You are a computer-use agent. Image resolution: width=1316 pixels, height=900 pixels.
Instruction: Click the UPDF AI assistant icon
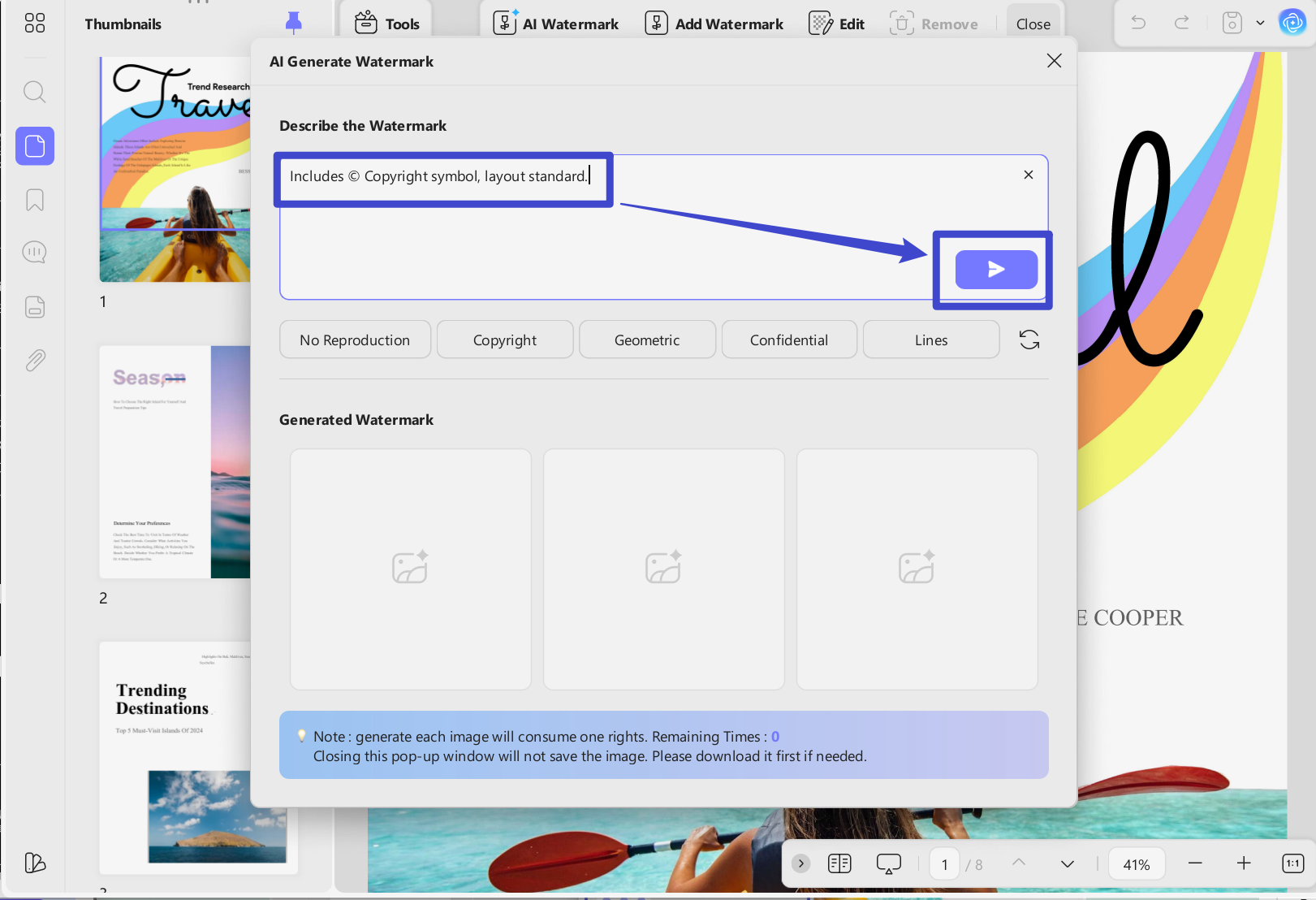[x=1292, y=23]
